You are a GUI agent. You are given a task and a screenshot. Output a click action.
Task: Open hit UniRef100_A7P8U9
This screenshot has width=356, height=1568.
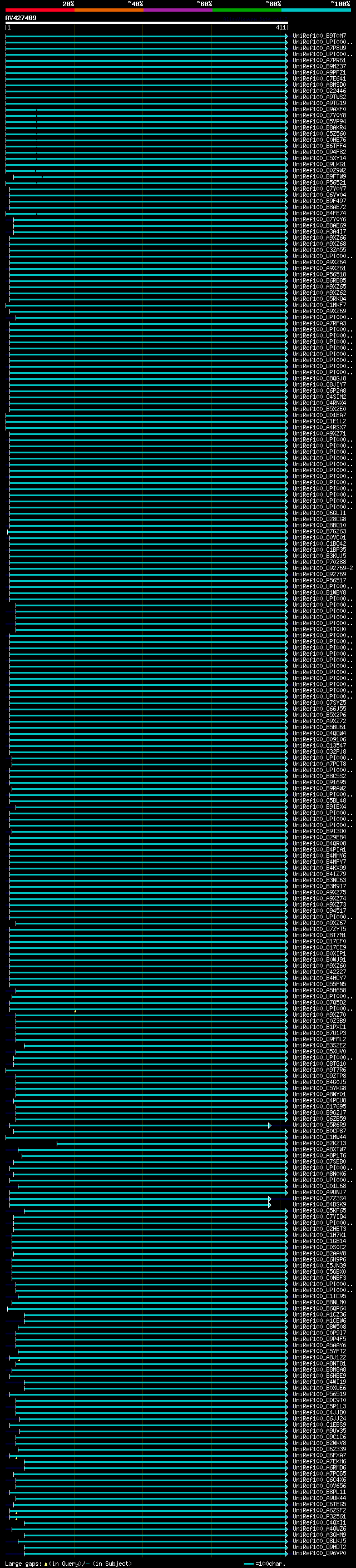point(319,48)
